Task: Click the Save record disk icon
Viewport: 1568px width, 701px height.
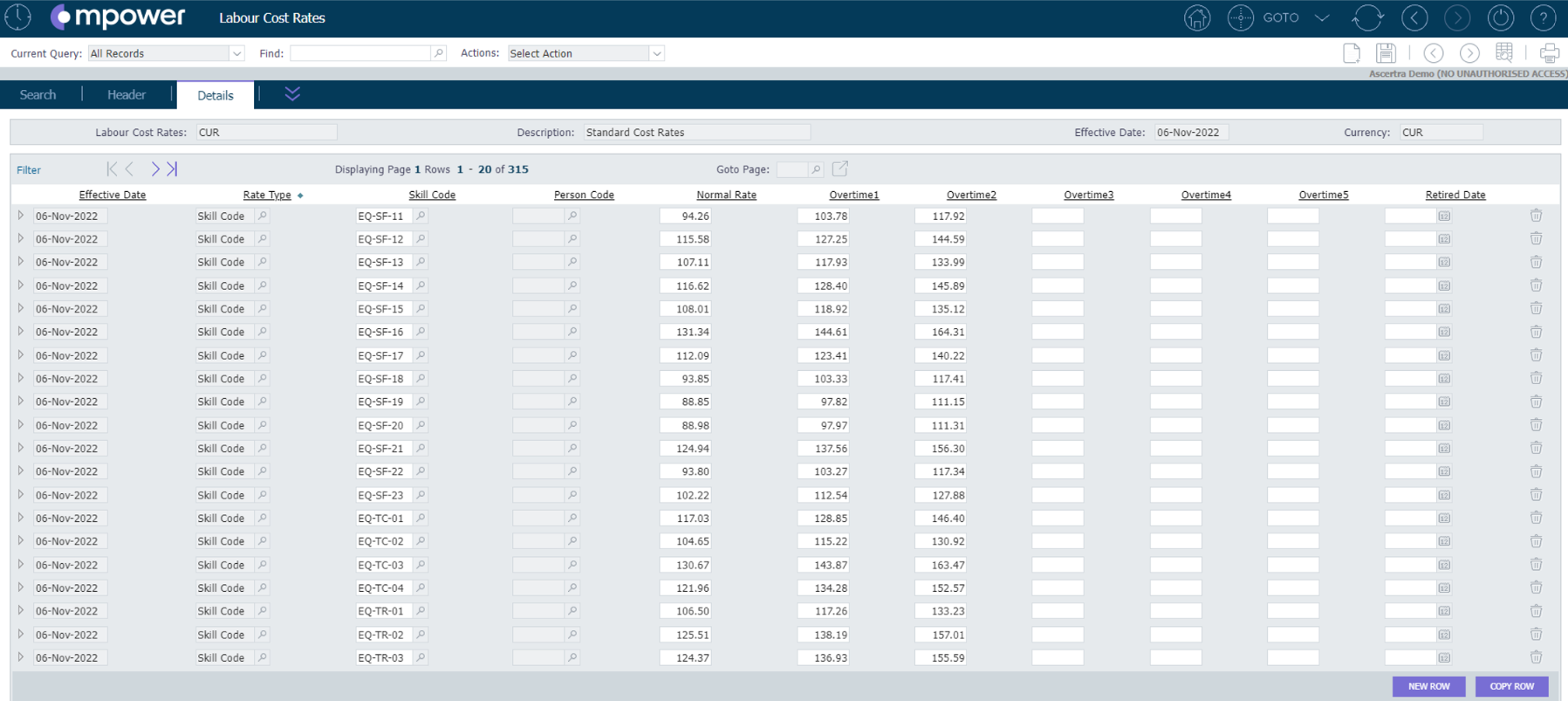Action: click(x=1386, y=53)
